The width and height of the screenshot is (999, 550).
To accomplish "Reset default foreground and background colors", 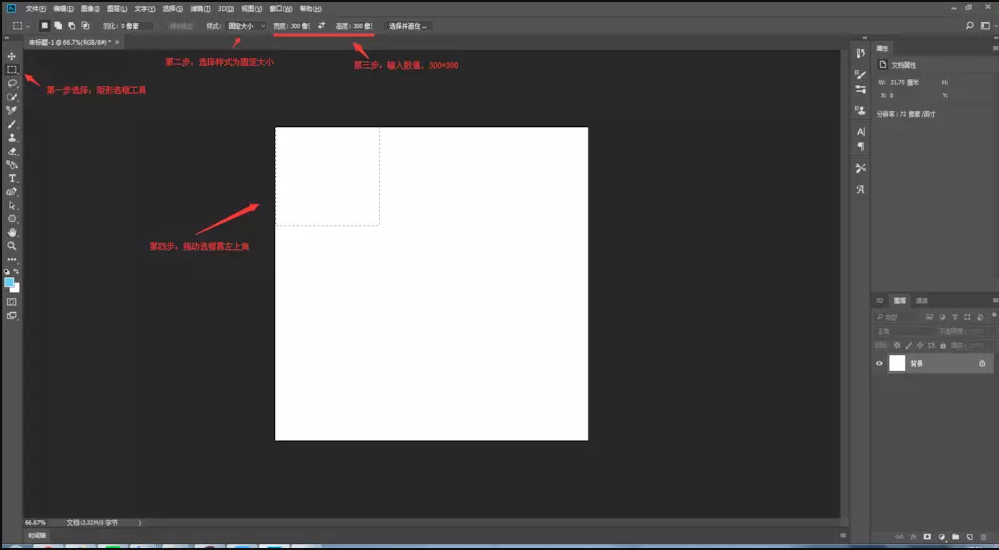I will tap(6, 271).
